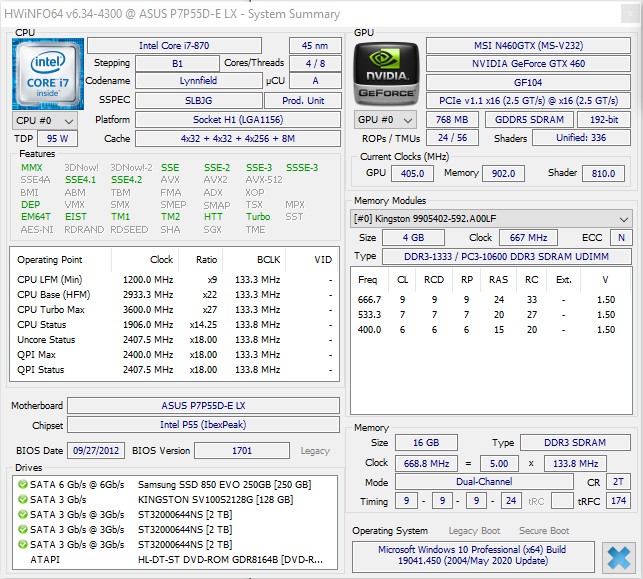Click the Dual-Channel mode field
The height and width of the screenshot is (579, 643).
(484, 482)
